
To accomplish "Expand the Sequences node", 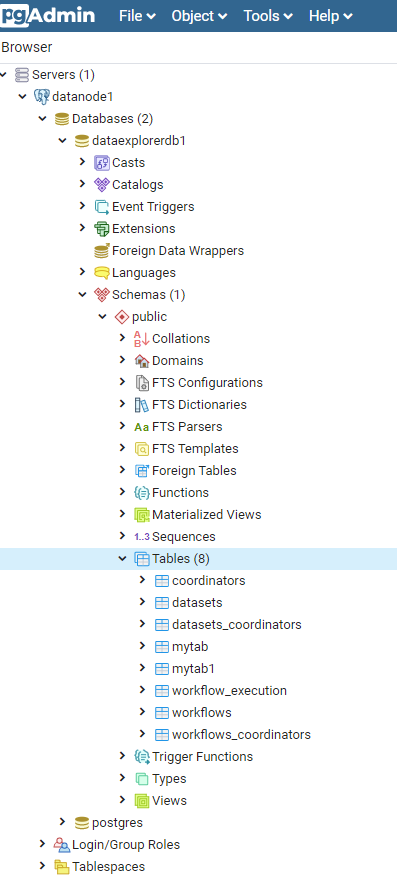I will click(x=123, y=536).
